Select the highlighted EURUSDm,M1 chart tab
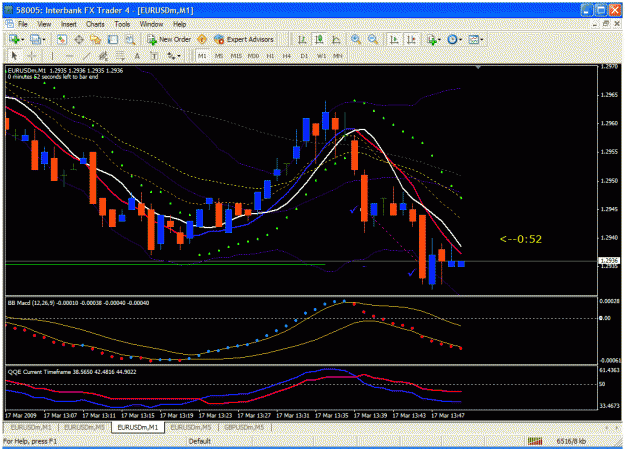625x449 pixels. pyautogui.click(x=138, y=427)
